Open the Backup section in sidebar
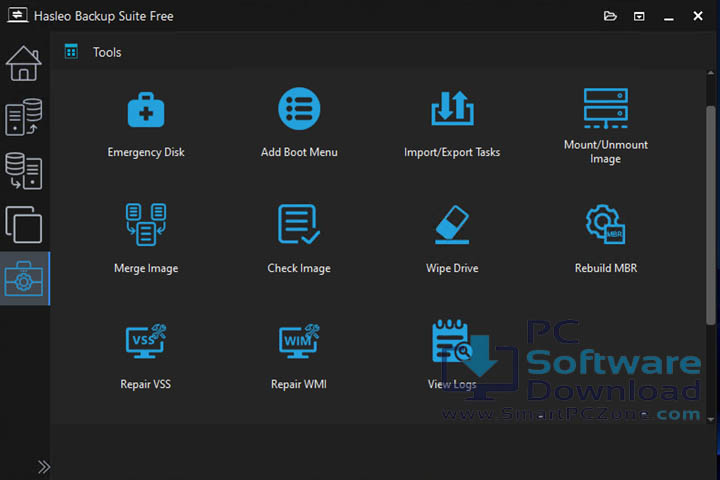 coord(23,117)
